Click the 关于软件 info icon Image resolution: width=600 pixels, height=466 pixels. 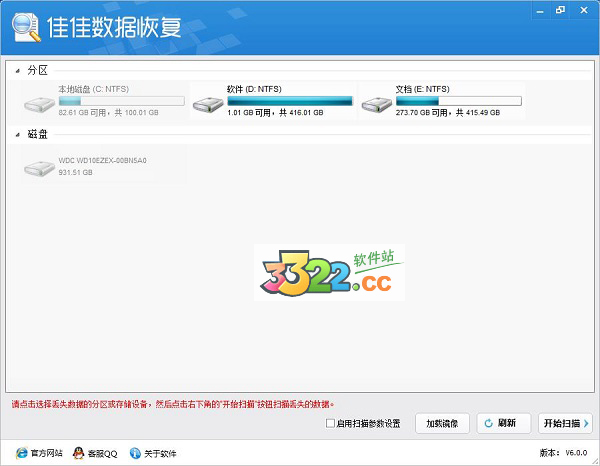[135, 453]
